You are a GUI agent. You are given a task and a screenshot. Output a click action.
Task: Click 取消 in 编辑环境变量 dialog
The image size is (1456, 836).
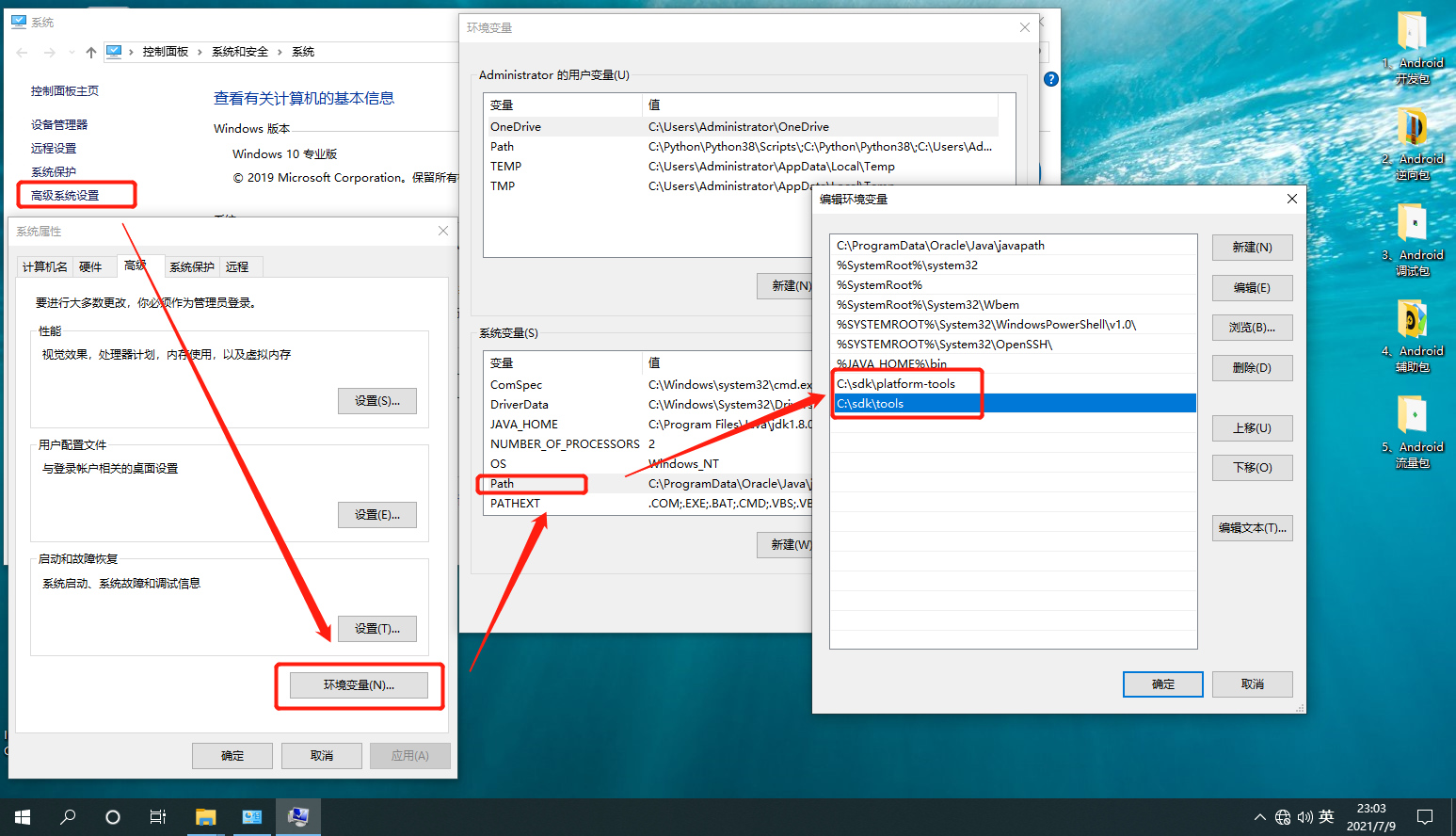click(1252, 684)
